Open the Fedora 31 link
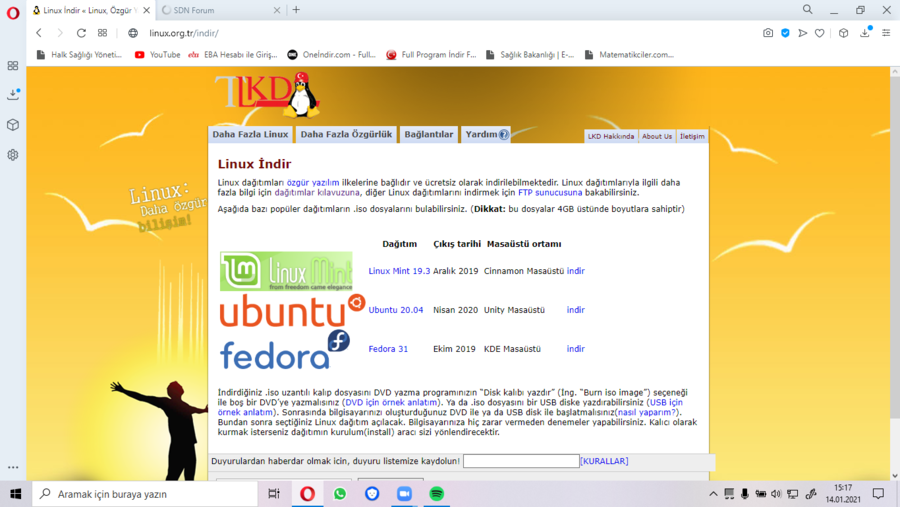Screen dimensions: 900x507 (x=388, y=349)
